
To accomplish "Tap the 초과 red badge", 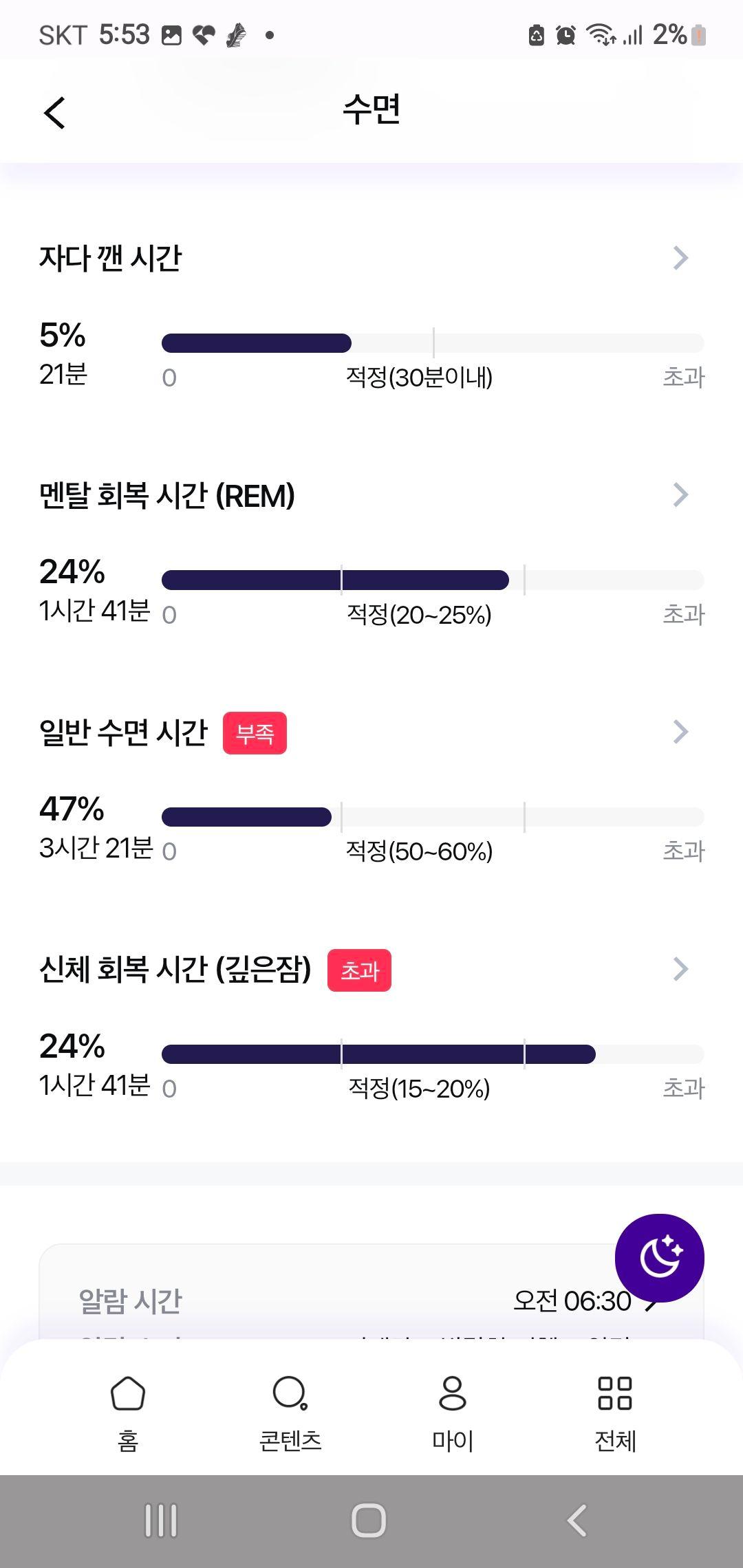I will click(359, 970).
